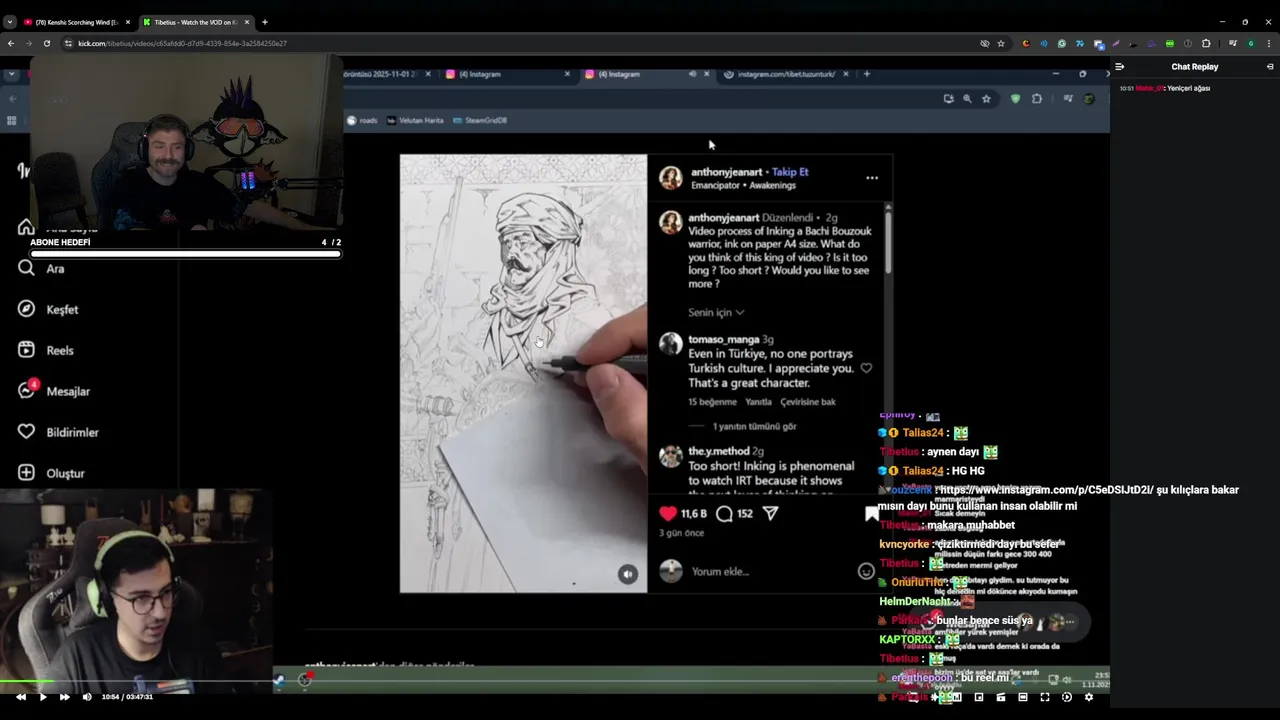This screenshot has width=1280, height=720.
Task: Close the Kenshi Scorching Wind tab
Action: tap(127, 22)
